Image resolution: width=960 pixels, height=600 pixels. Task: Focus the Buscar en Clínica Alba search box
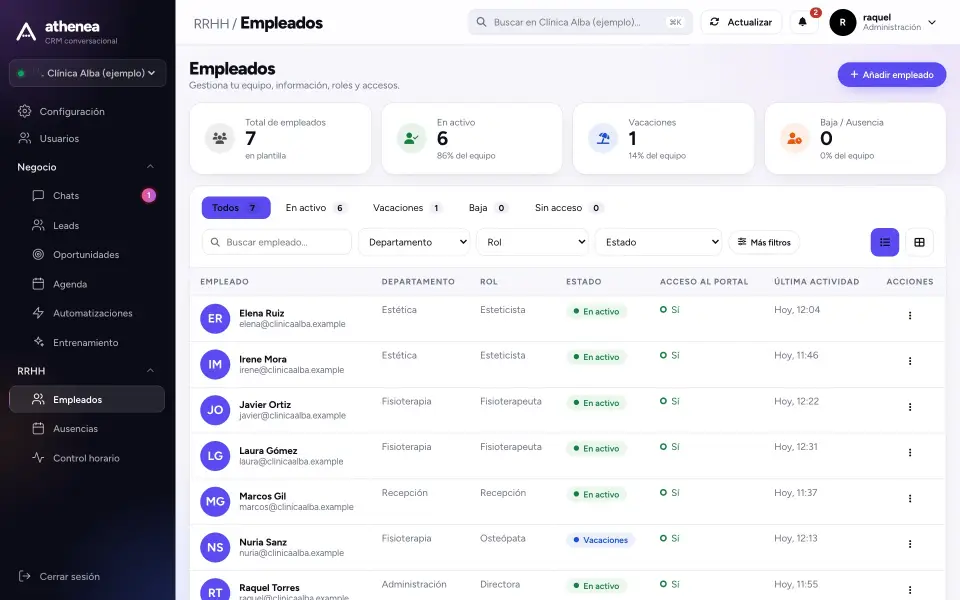click(x=580, y=22)
